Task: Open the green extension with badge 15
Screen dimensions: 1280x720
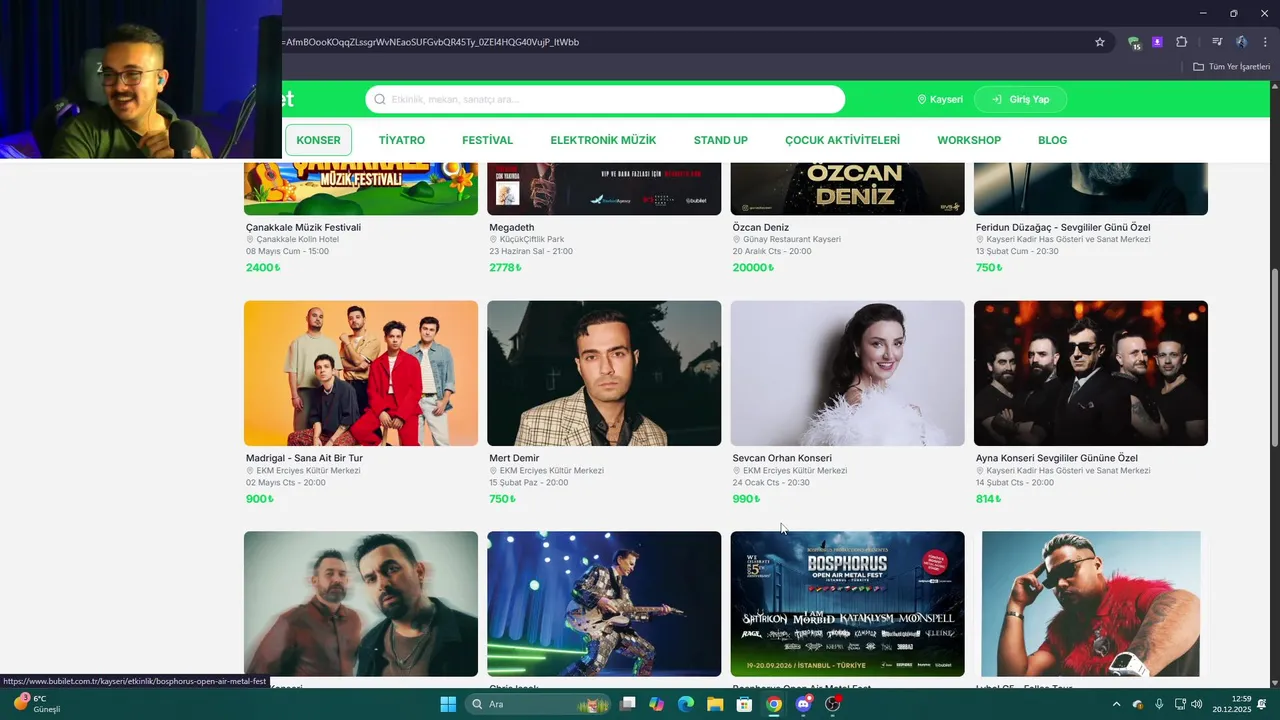Action: pos(1134,42)
